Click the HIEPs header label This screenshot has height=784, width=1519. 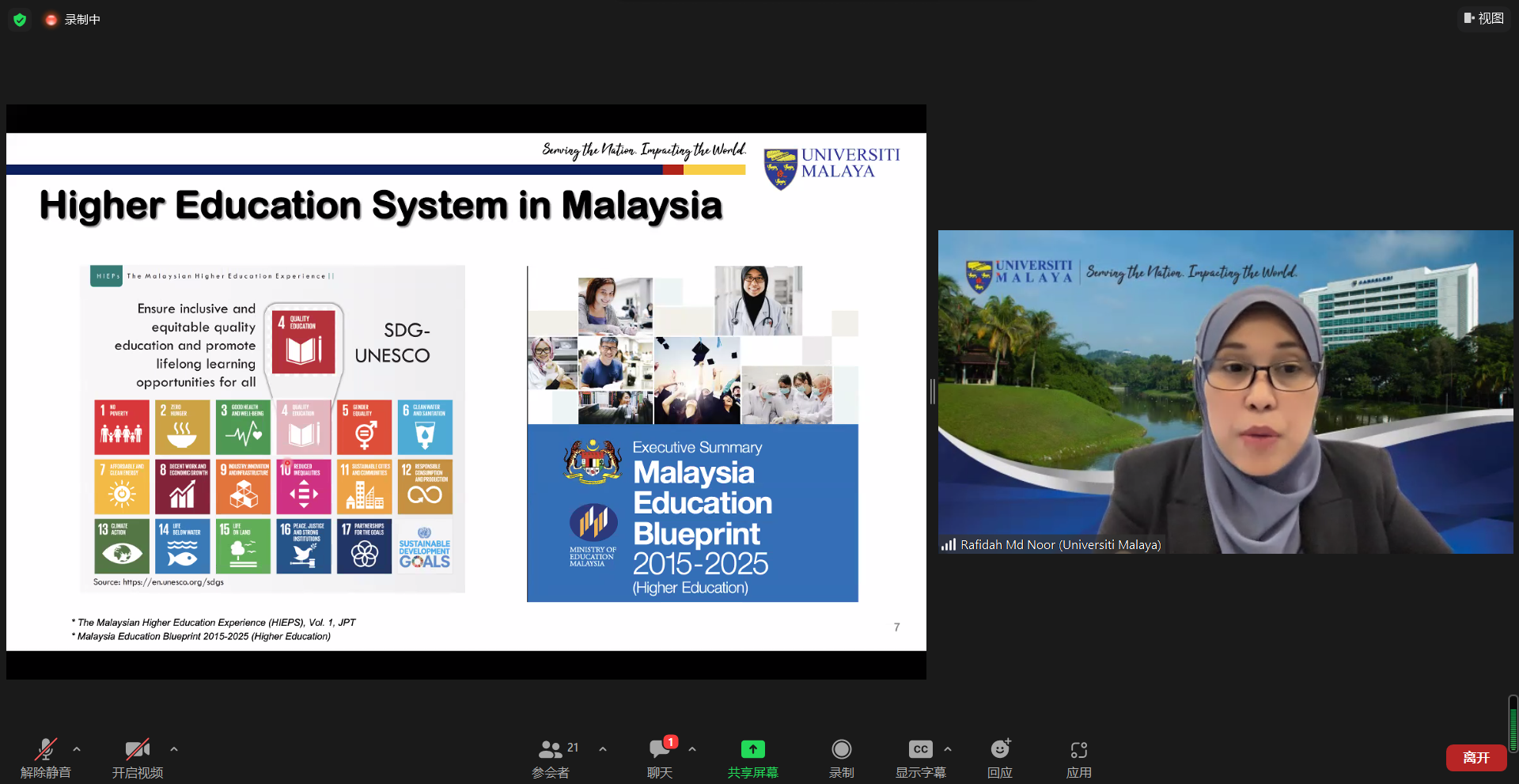tap(108, 276)
